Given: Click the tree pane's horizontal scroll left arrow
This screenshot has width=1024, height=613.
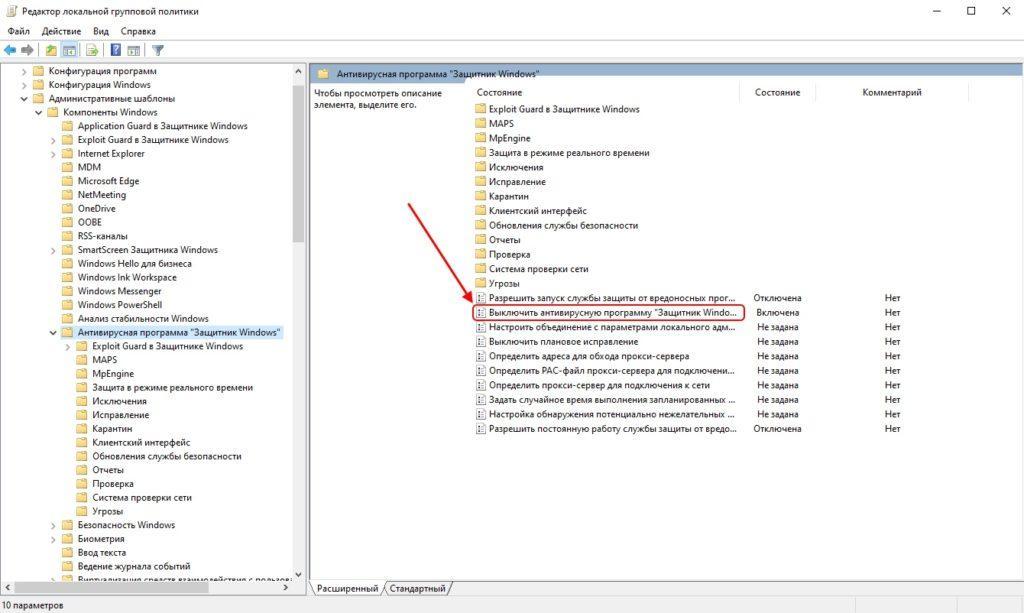Looking at the screenshot, I should point(7,588).
